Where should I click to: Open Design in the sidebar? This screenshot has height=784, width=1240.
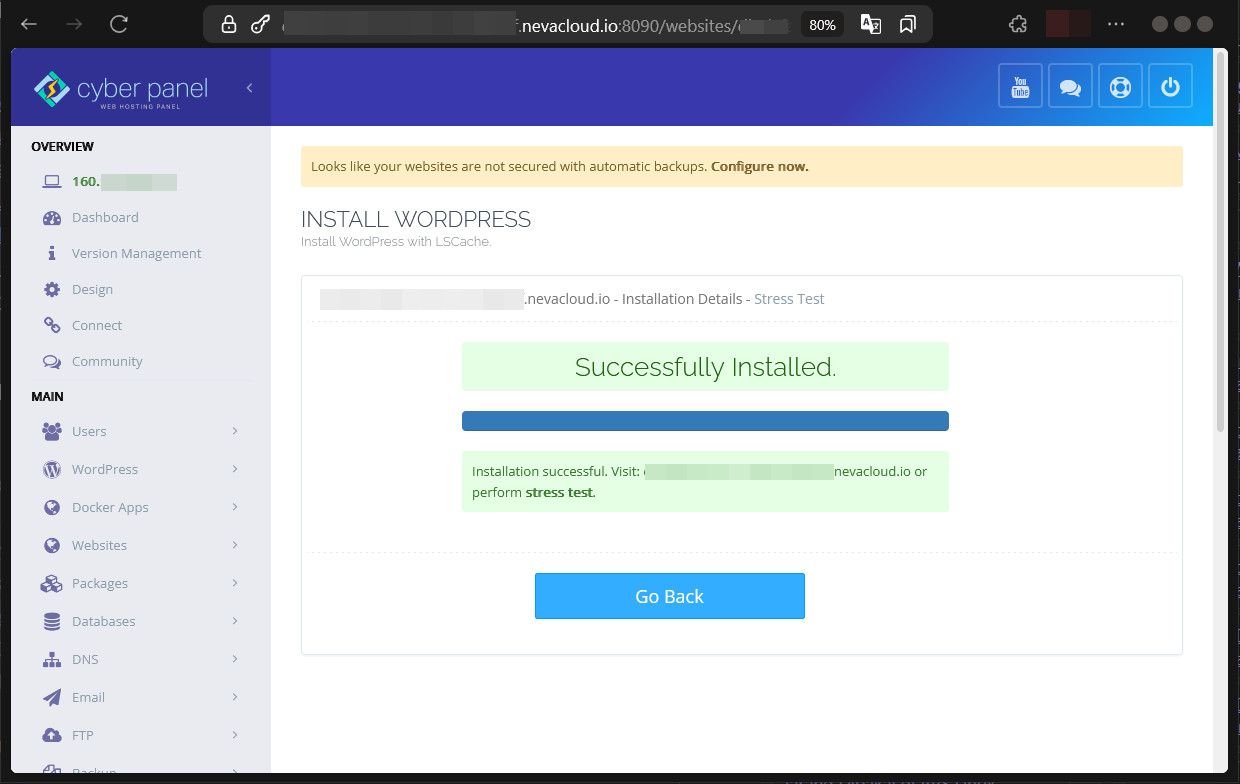point(92,290)
